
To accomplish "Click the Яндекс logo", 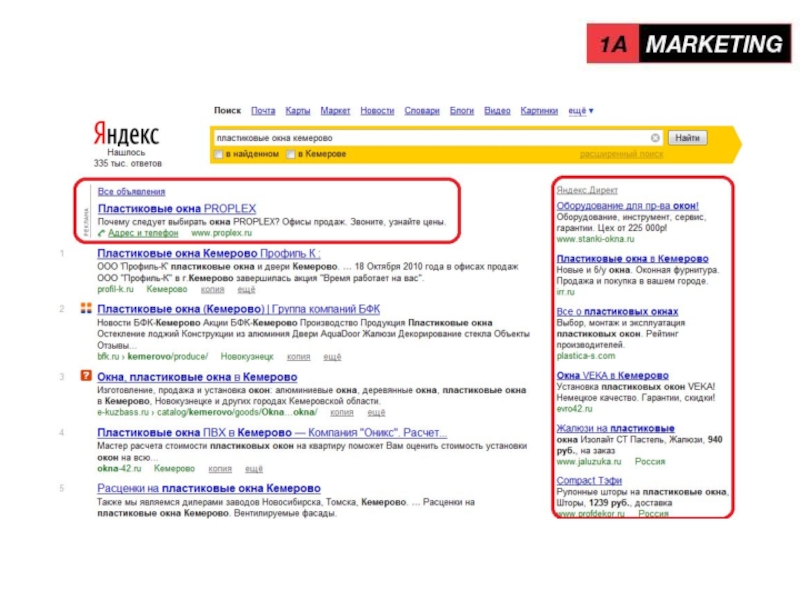I will (x=127, y=134).
